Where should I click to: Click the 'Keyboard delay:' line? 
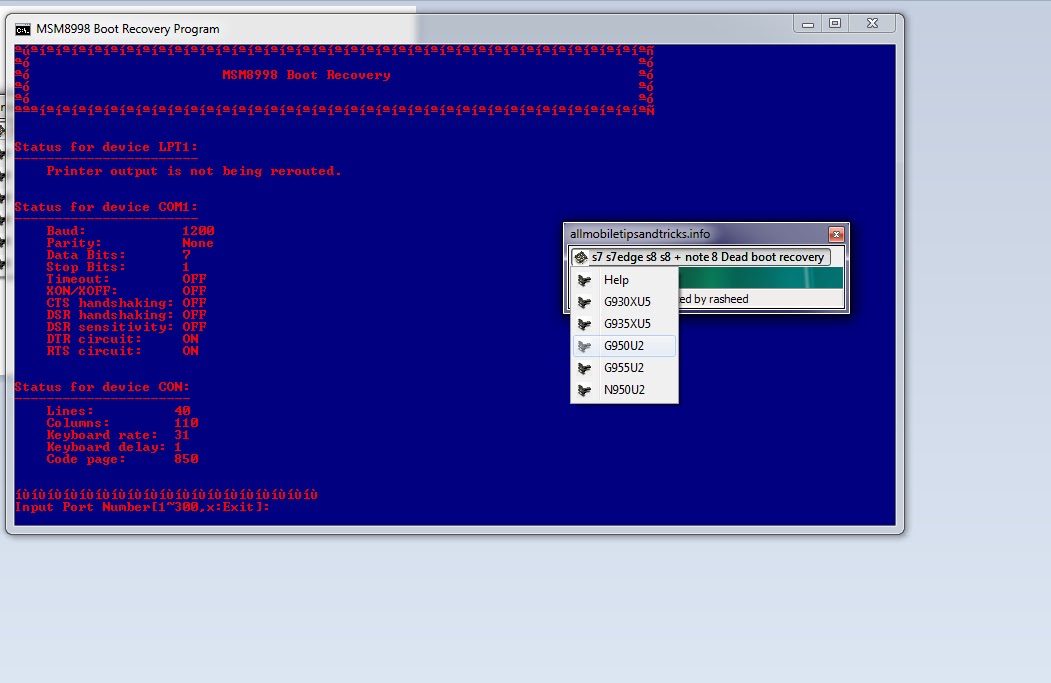click(114, 447)
